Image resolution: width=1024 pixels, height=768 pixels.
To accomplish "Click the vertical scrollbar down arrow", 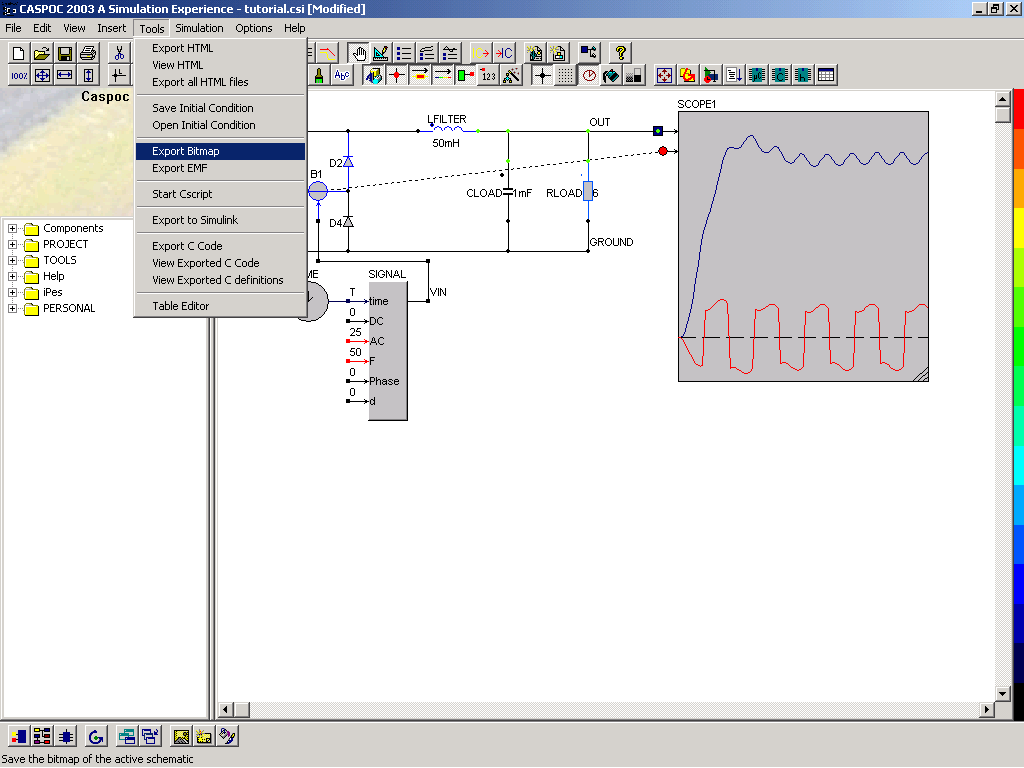I will click(1002, 694).
